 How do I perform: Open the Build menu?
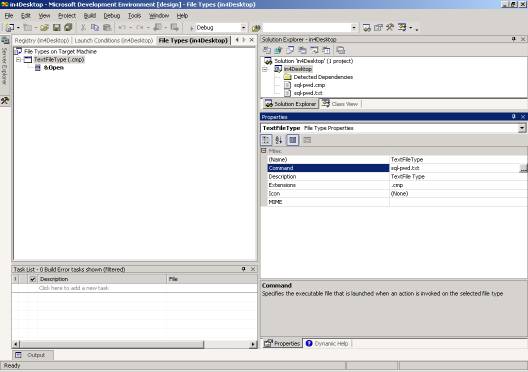pyautogui.click(x=90, y=16)
